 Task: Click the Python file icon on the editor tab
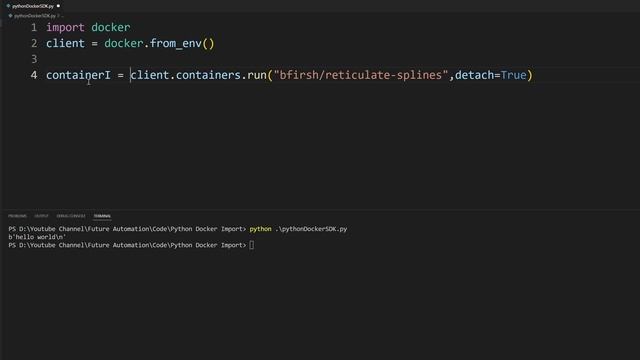pyautogui.click(x=8, y=6)
